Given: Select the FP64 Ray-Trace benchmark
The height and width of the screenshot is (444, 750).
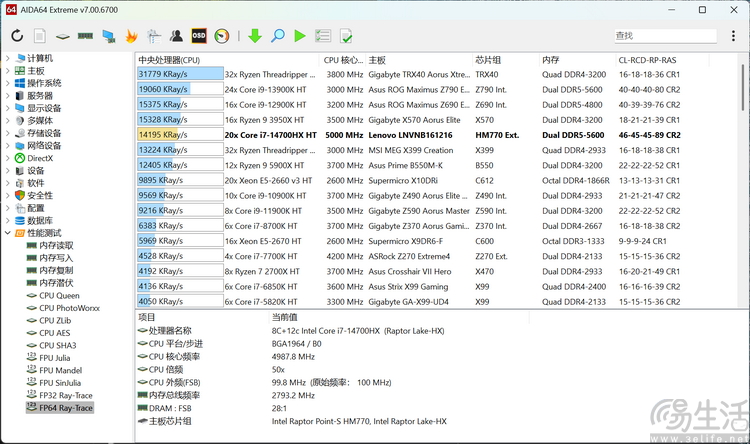Looking at the screenshot, I should (x=60, y=408).
